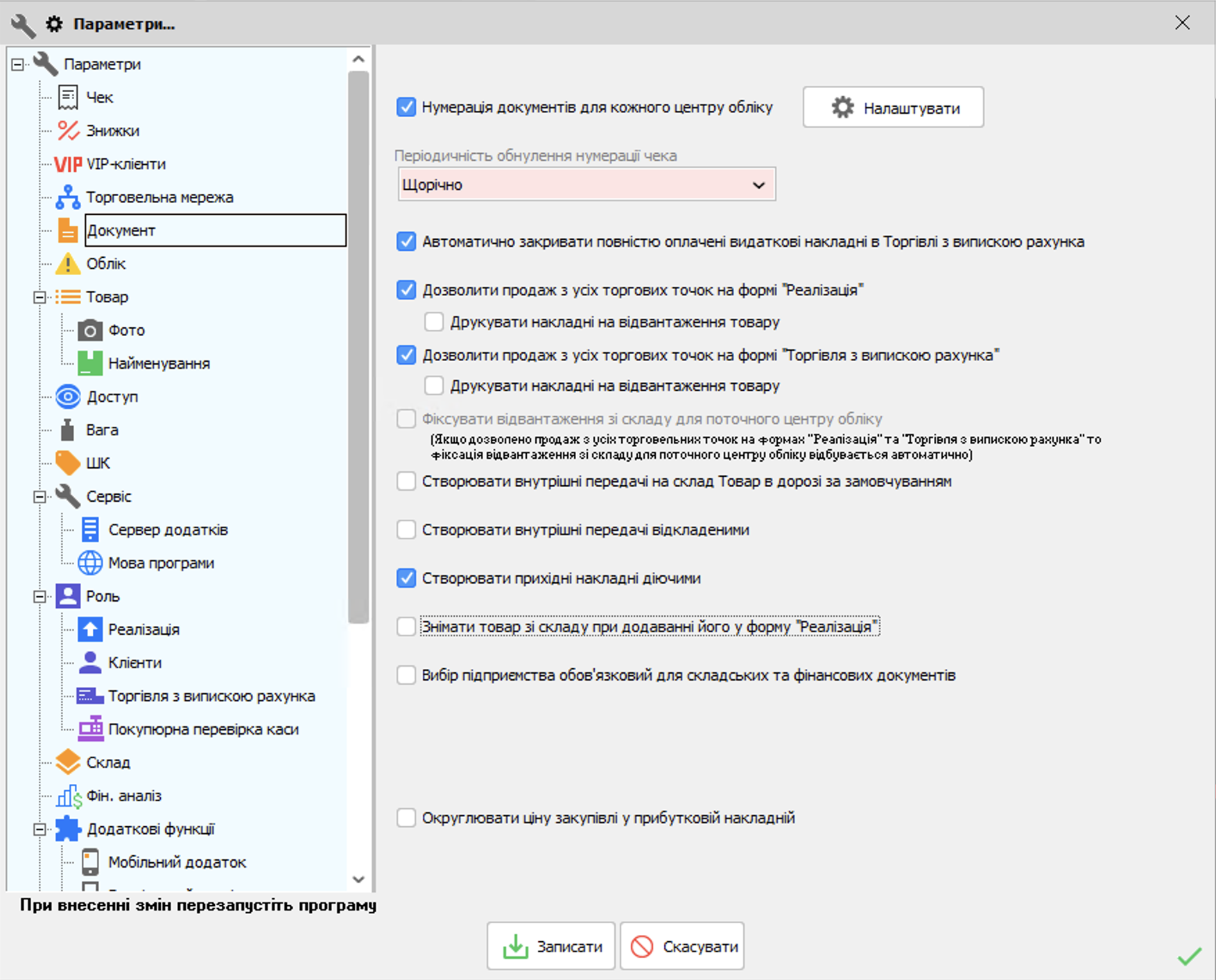Collapse the Роль tree branch
This screenshot has width=1216, height=980.
pos(40,597)
